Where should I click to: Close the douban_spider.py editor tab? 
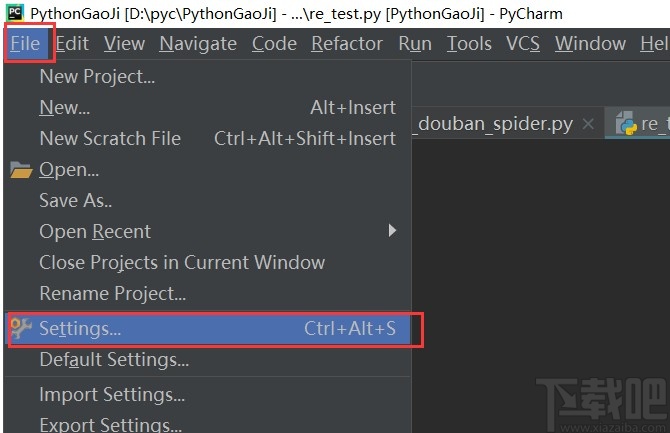tap(588, 124)
